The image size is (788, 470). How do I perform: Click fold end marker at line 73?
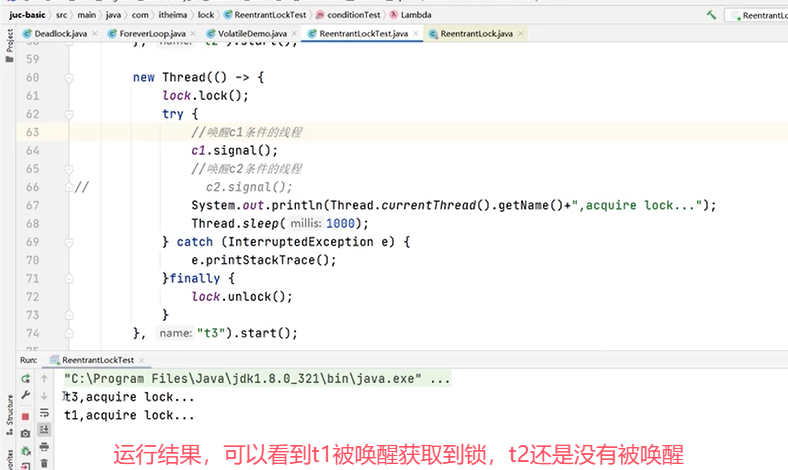point(69,315)
